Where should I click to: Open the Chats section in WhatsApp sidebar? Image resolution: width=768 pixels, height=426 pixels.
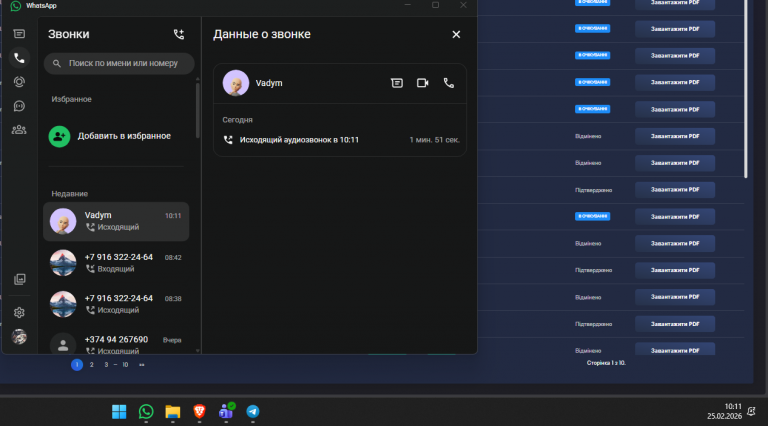pyautogui.click(x=19, y=34)
